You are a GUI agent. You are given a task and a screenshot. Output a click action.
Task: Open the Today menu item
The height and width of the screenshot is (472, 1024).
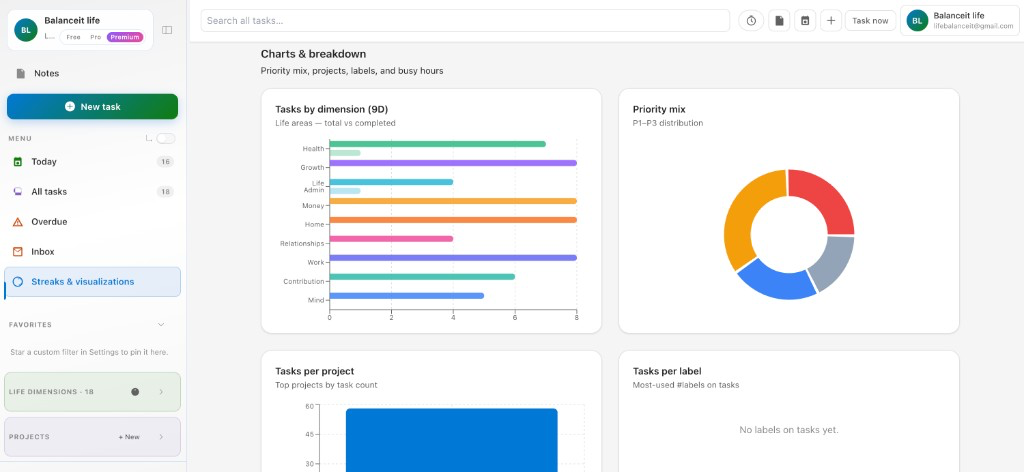(x=93, y=162)
